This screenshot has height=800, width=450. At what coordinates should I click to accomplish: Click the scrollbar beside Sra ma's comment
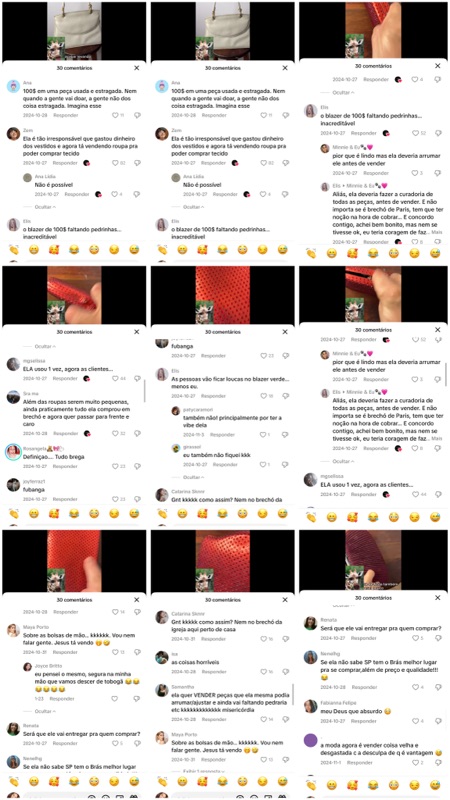point(145,390)
